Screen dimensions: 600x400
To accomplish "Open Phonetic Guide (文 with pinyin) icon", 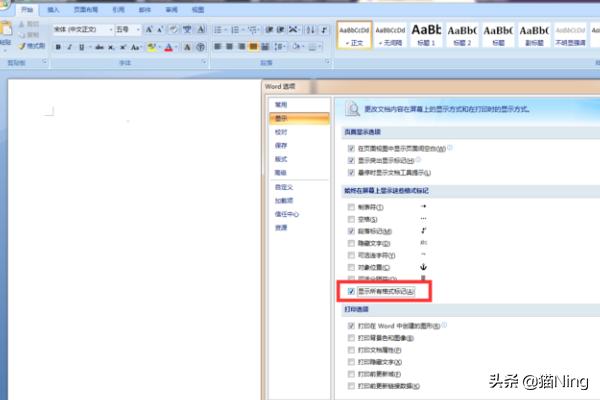I will [x=187, y=29].
